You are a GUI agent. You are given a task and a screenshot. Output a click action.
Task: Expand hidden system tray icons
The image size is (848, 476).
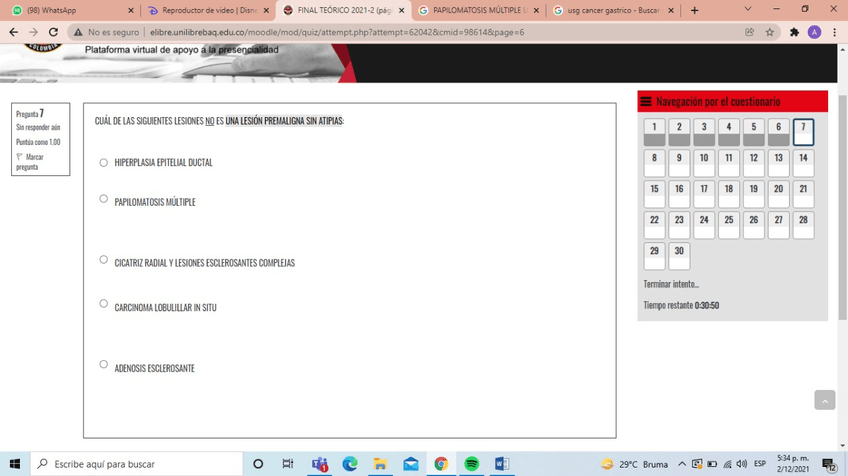[682, 464]
